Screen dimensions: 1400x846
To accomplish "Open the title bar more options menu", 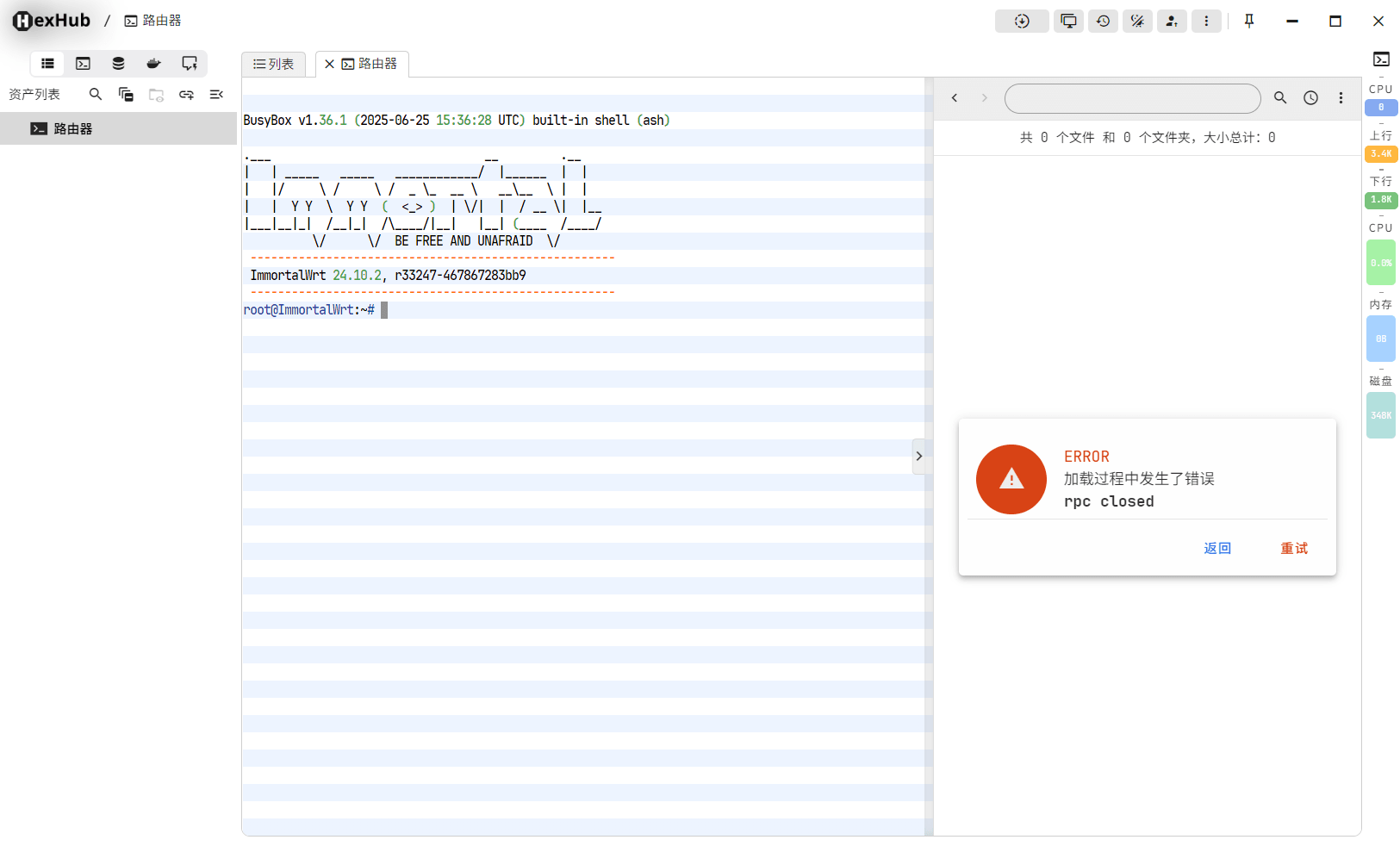I will click(x=1206, y=22).
